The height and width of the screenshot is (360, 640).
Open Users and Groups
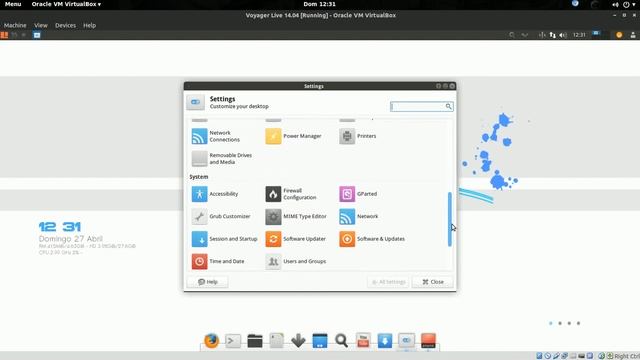coord(296,261)
